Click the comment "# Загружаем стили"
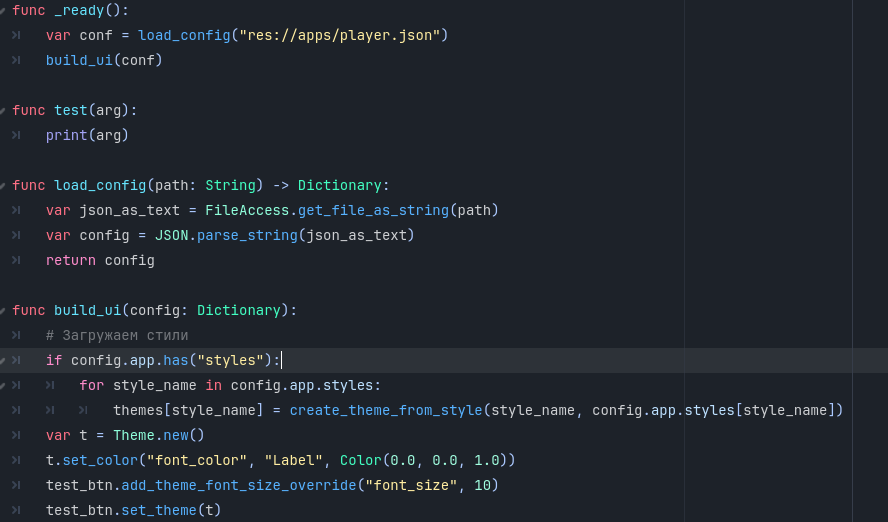The image size is (888, 522). [x=117, y=335]
